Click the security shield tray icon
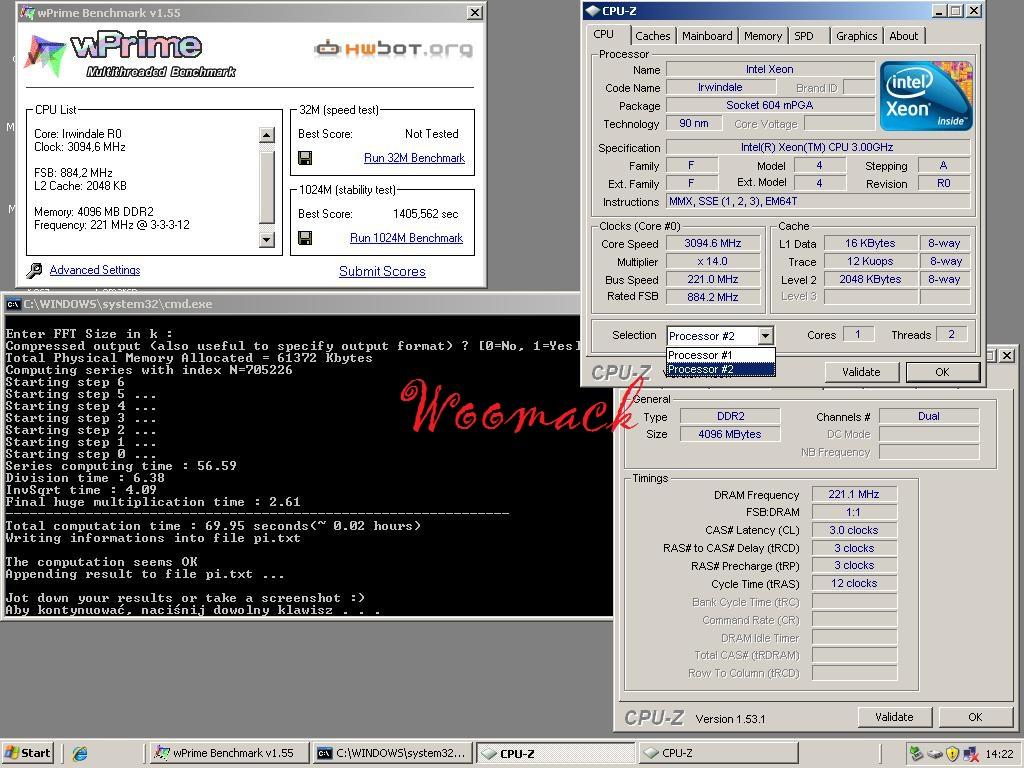The width and height of the screenshot is (1024, 768). tap(952, 753)
